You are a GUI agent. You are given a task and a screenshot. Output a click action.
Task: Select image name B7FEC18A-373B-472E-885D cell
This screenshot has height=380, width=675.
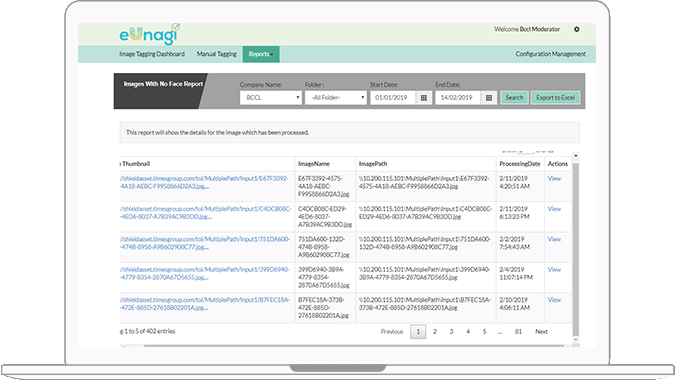[x=324, y=308]
